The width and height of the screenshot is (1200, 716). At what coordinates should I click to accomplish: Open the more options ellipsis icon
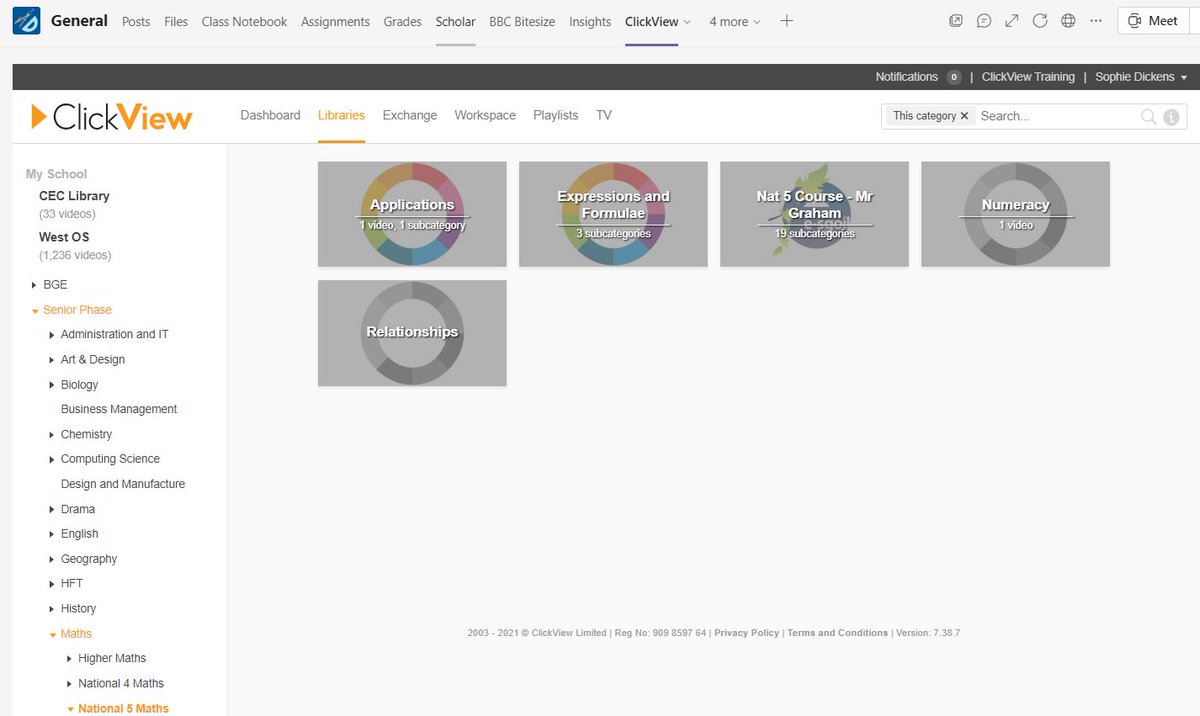[x=1097, y=21]
